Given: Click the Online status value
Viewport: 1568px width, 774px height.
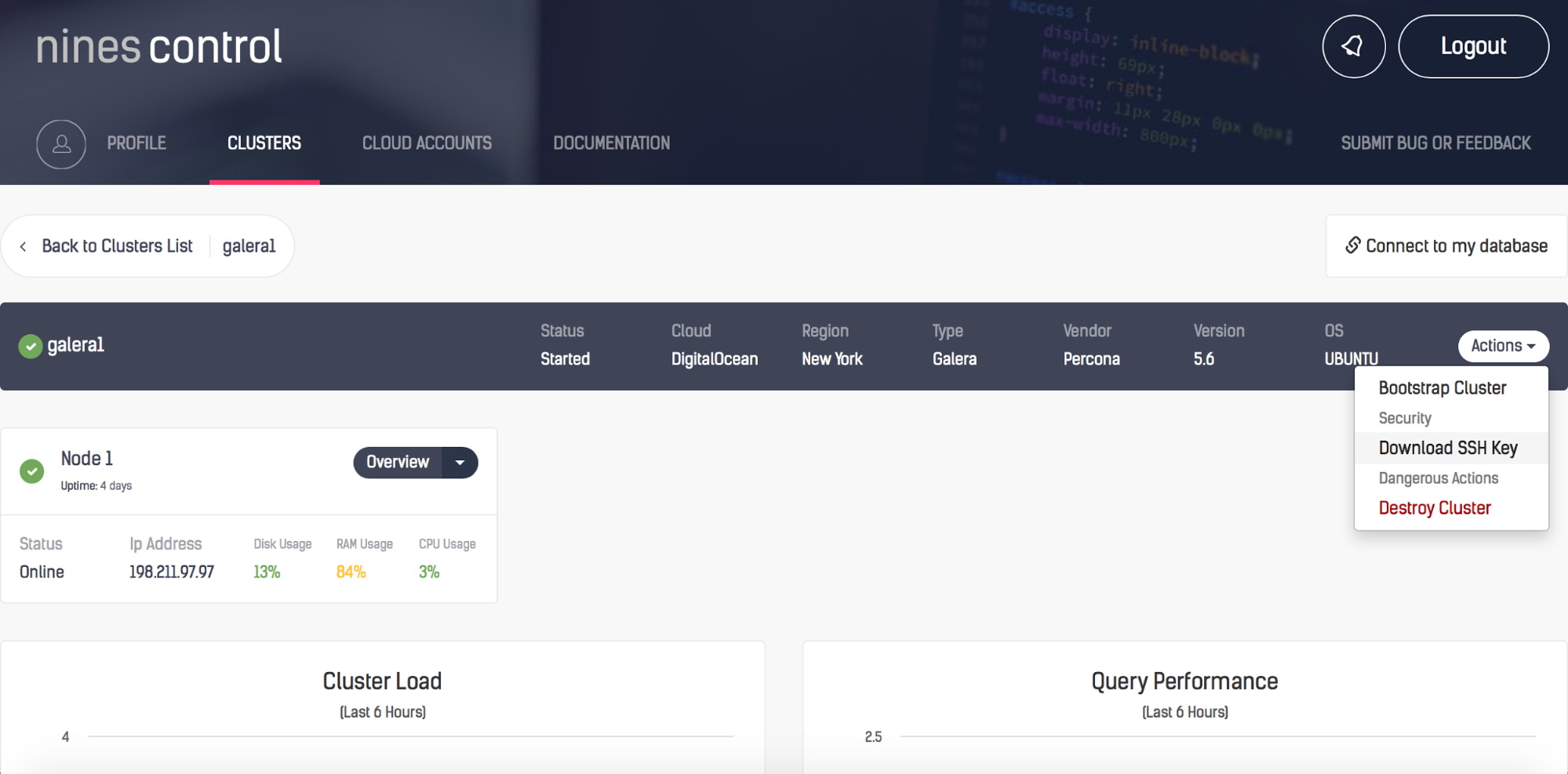Looking at the screenshot, I should (42, 572).
